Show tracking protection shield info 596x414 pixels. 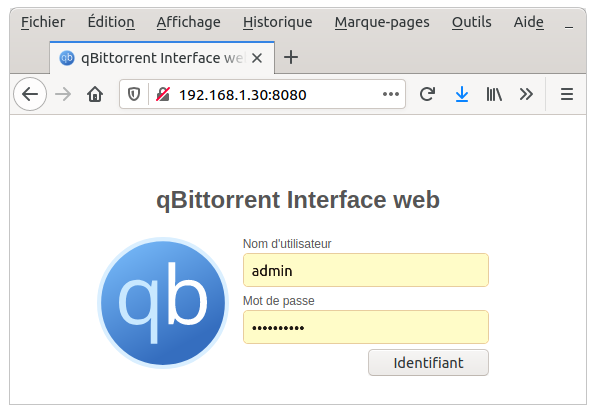tap(134, 94)
